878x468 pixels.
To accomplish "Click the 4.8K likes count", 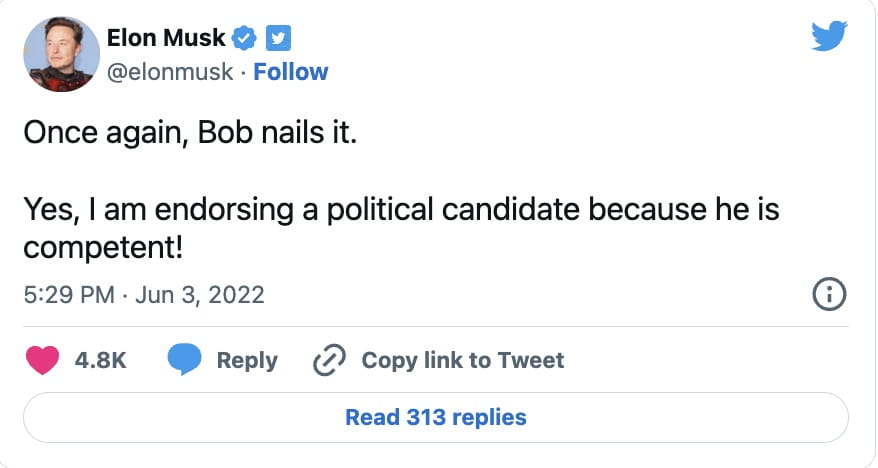I will pyautogui.click(x=101, y=360).
